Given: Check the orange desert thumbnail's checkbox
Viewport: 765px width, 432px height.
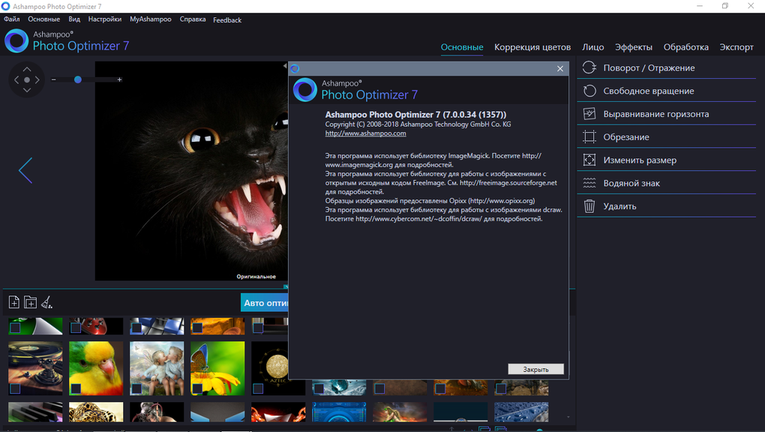Looking at the screenshot, I should pyautogui.click(x=197, y=328).
